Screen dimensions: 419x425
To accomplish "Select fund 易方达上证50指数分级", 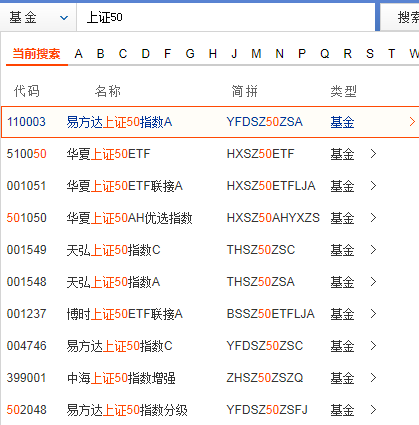I will pyautogui.click(x=127, y=410).
